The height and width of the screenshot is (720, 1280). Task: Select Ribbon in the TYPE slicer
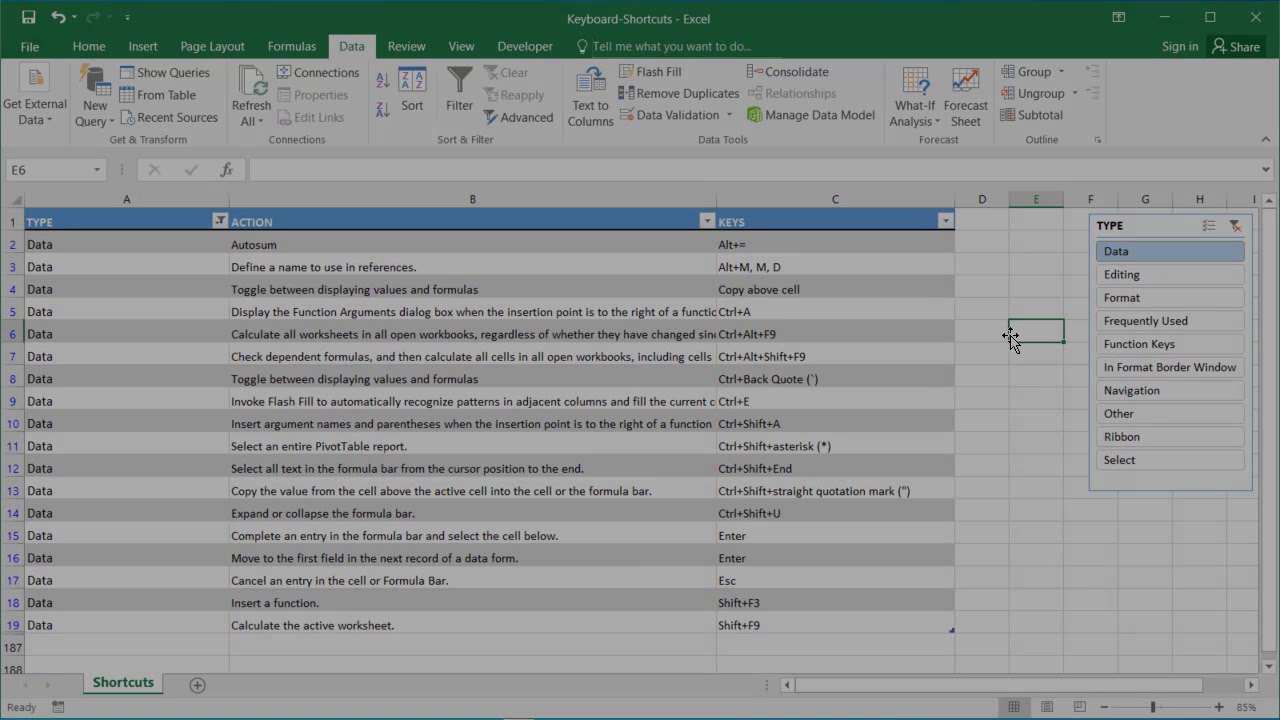click(1170, 437)
